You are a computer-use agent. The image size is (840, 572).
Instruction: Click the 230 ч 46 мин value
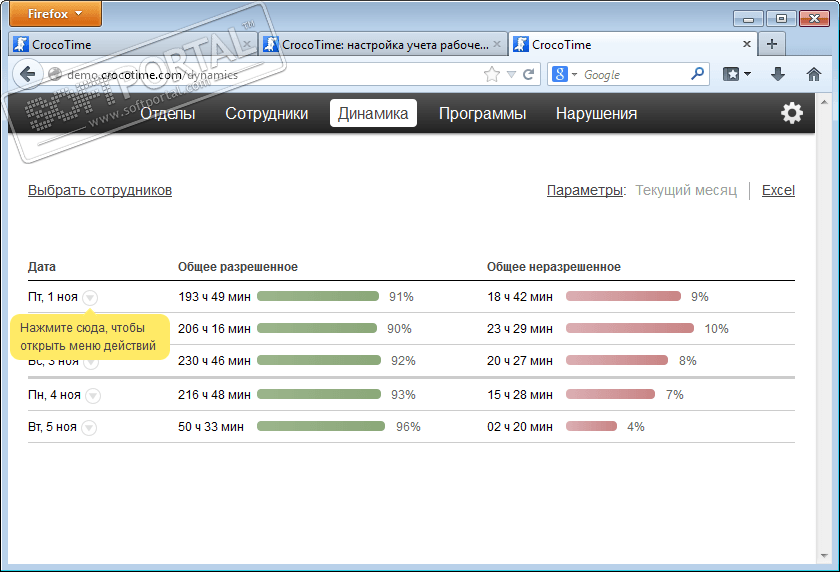pos(214,361)
